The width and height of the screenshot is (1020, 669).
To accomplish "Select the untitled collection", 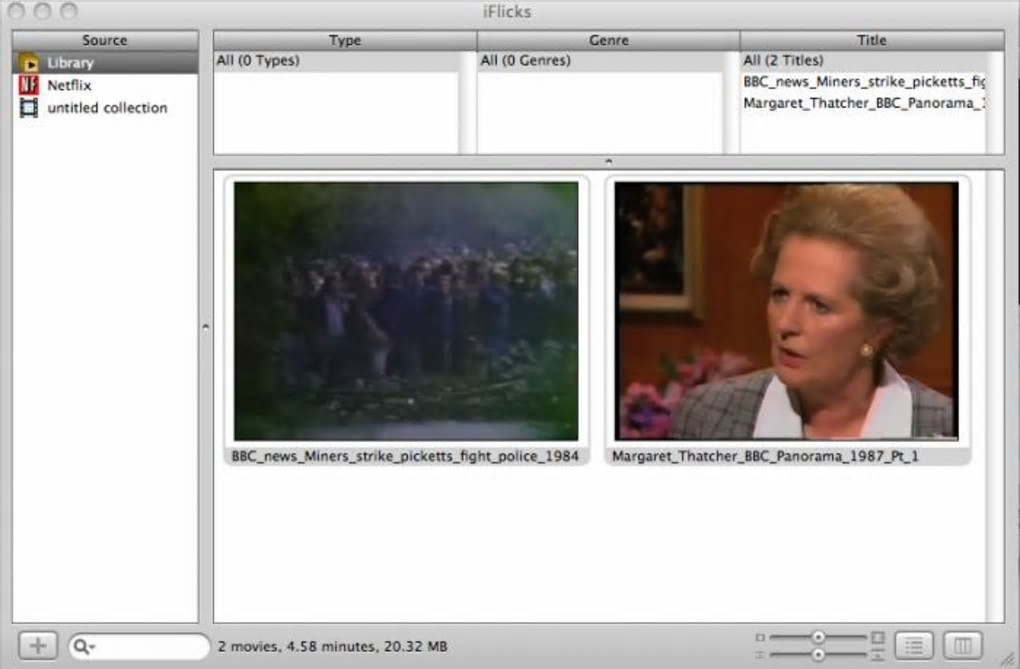I will pyautogui.click(x=105, y=107).
